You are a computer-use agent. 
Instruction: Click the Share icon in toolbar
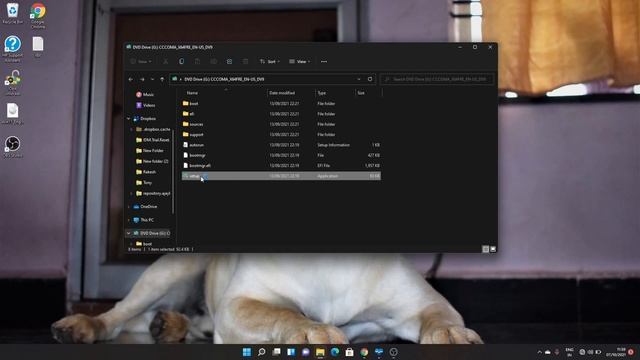(x=229, y=62)
